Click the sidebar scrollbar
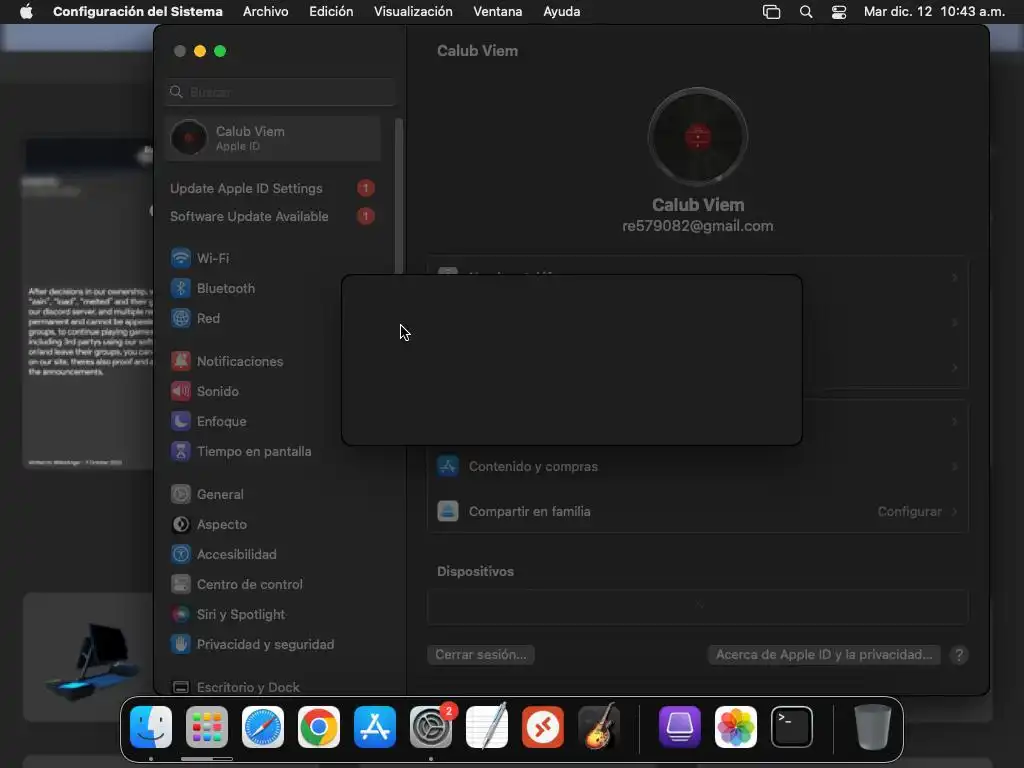 [x=398, y=196]
